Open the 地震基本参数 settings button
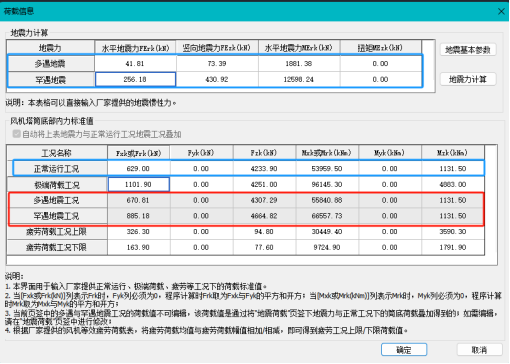This screenshot has height=364, width=510. pos(468,50)
